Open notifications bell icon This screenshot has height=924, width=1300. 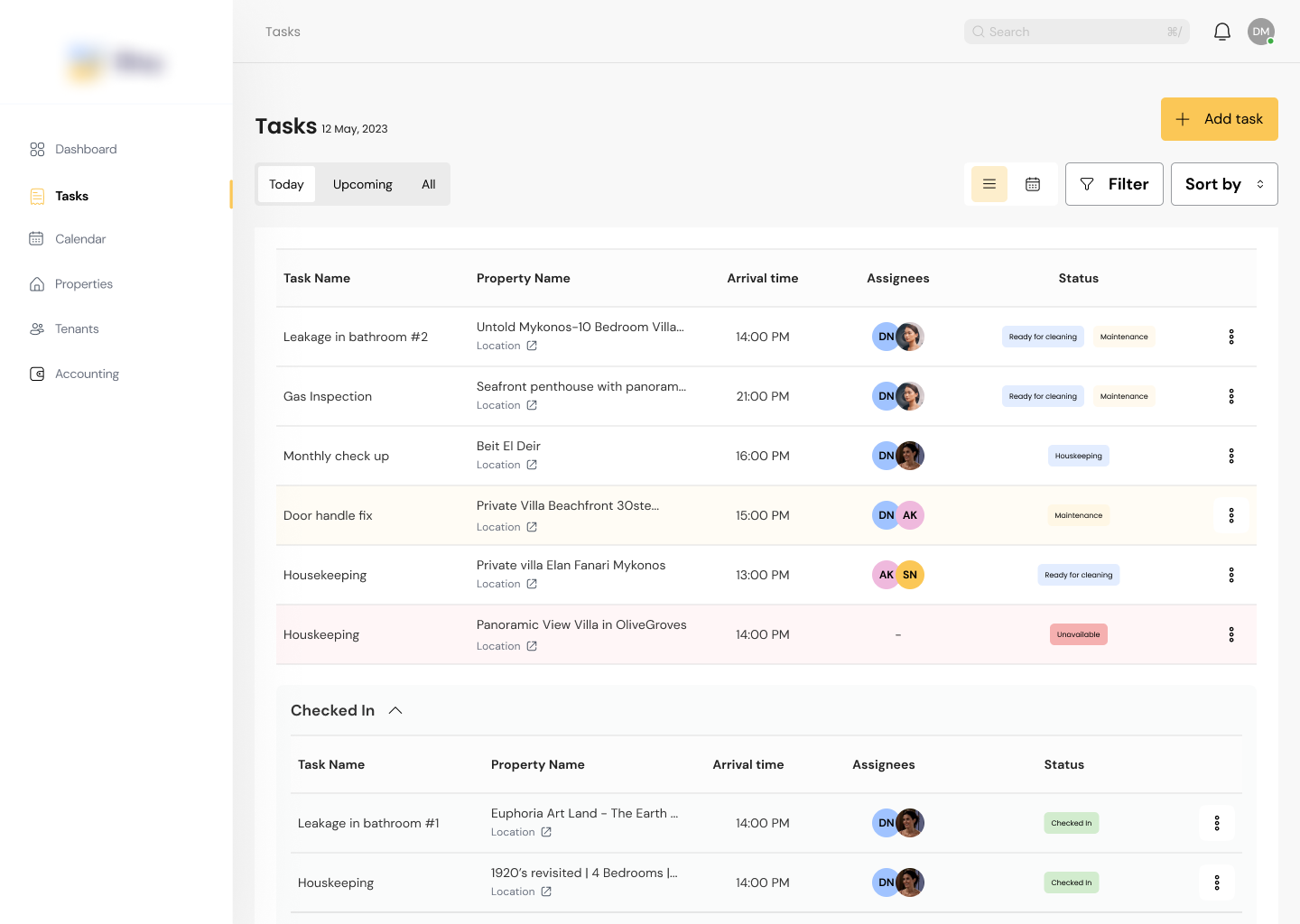click(x=1222, y=32)
